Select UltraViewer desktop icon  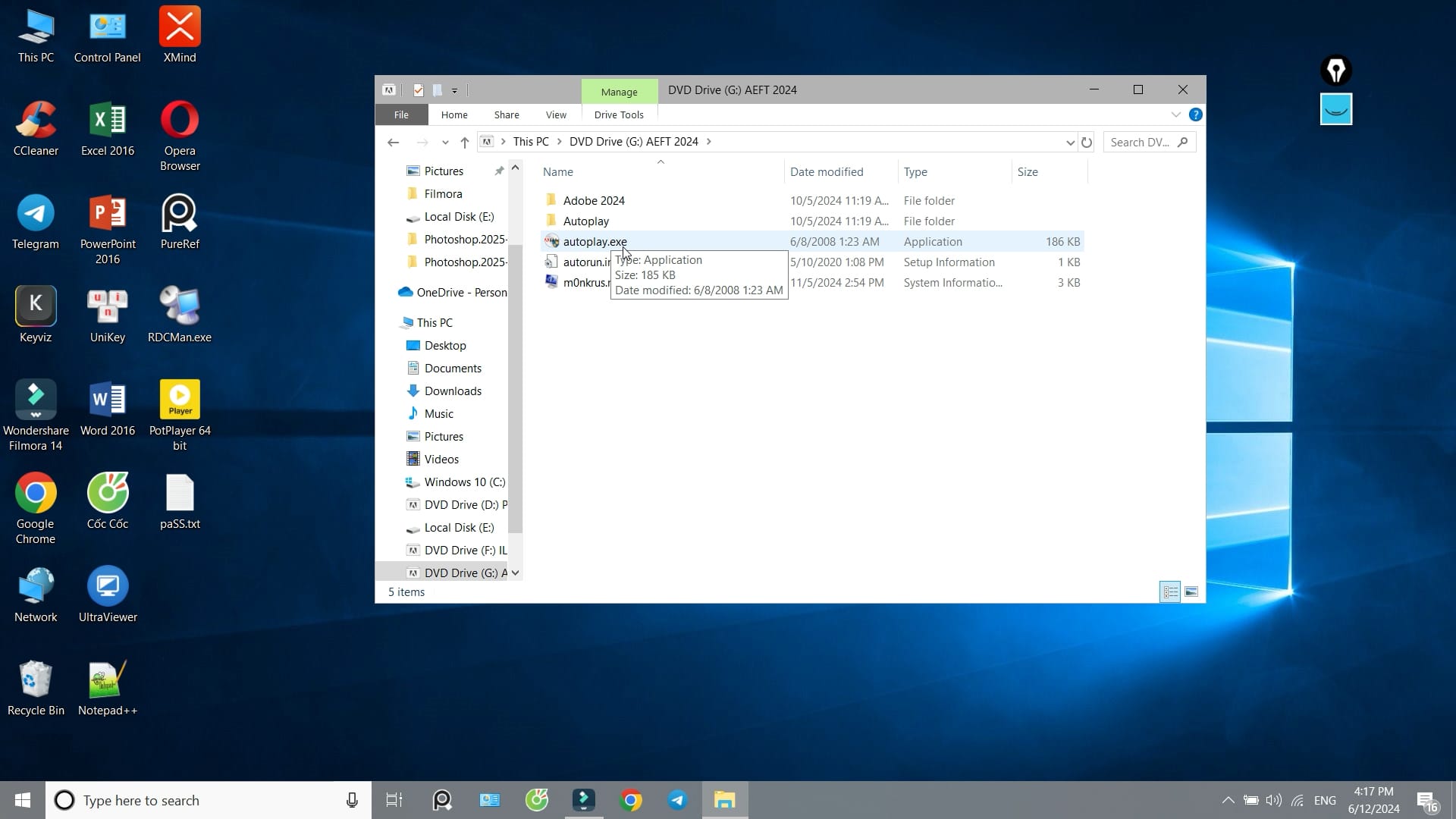(x=108, y=595)
